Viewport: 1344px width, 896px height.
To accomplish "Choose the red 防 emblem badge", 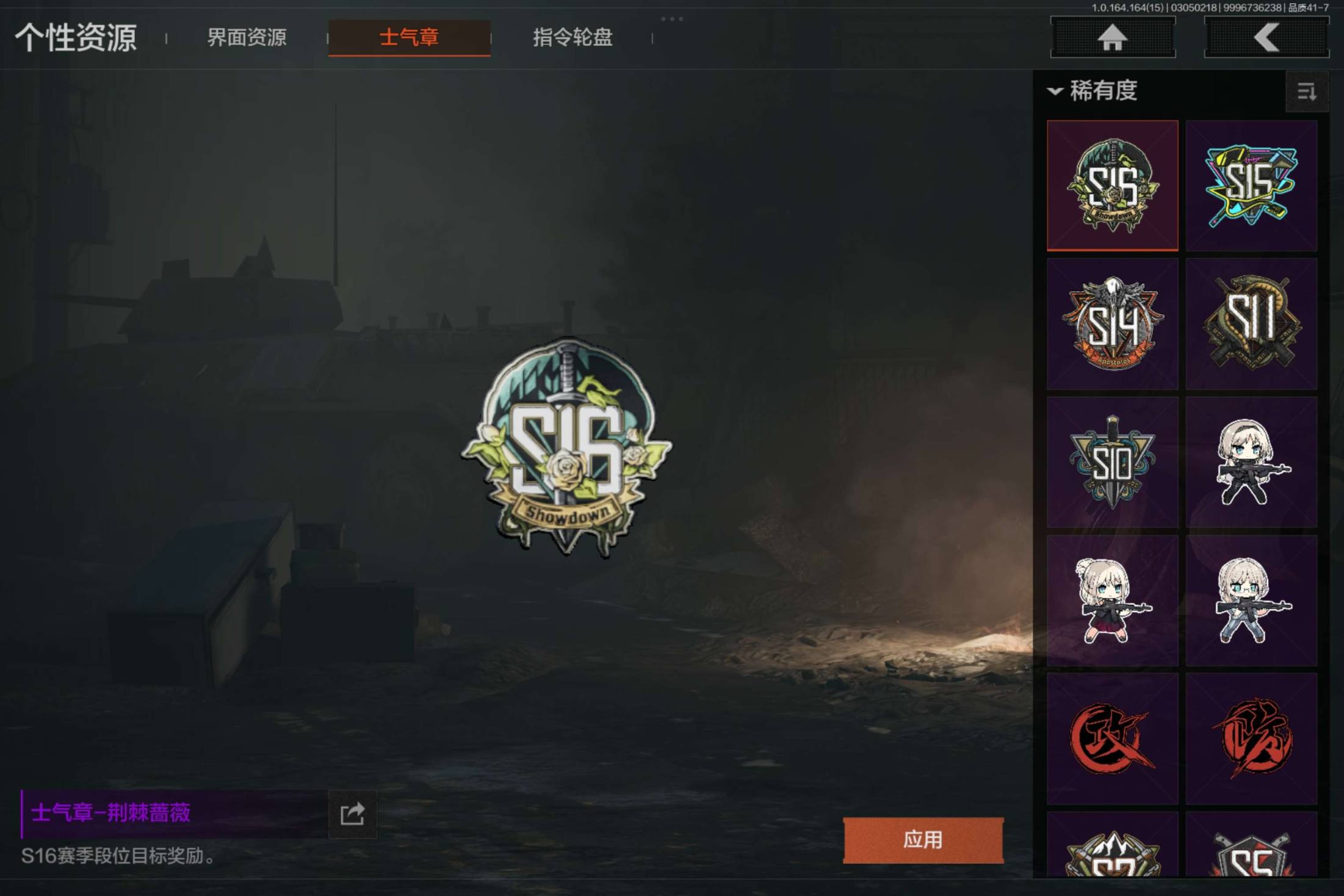I will point(1251,739).
